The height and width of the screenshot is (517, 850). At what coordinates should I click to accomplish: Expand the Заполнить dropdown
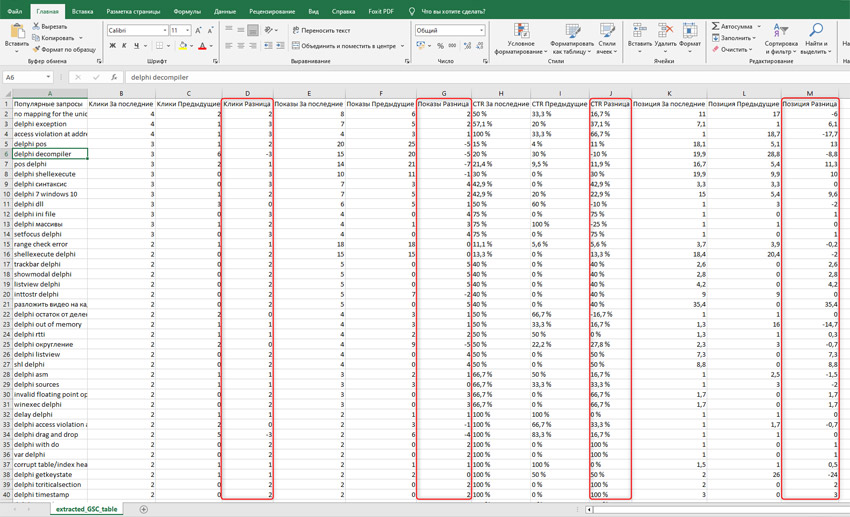(x=754, y=38)
